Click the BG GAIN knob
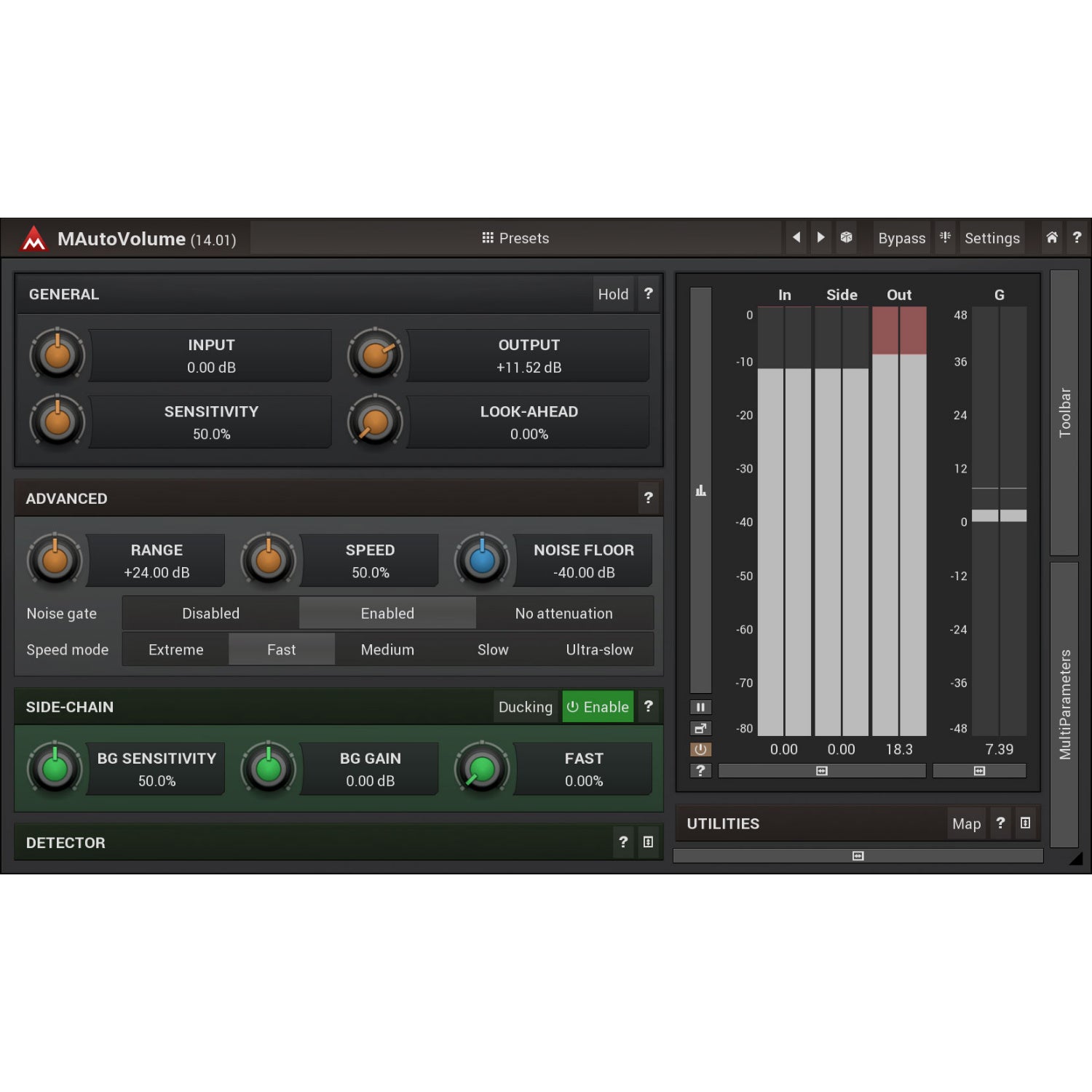This screenshot has height=1092, width=1092. pyautogui.click(x=269, y=768)
